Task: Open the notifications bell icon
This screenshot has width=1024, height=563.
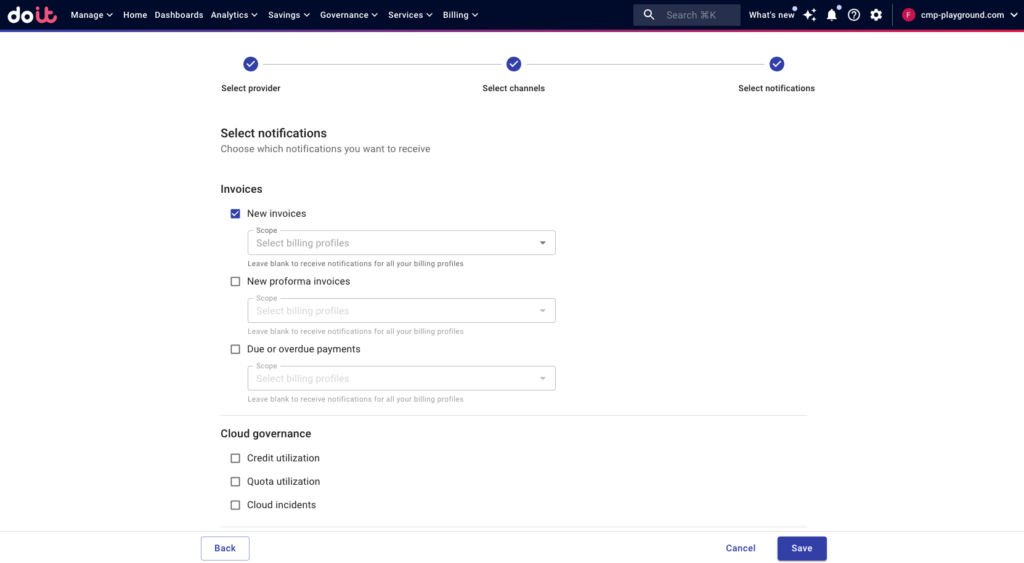Action: 832,15
